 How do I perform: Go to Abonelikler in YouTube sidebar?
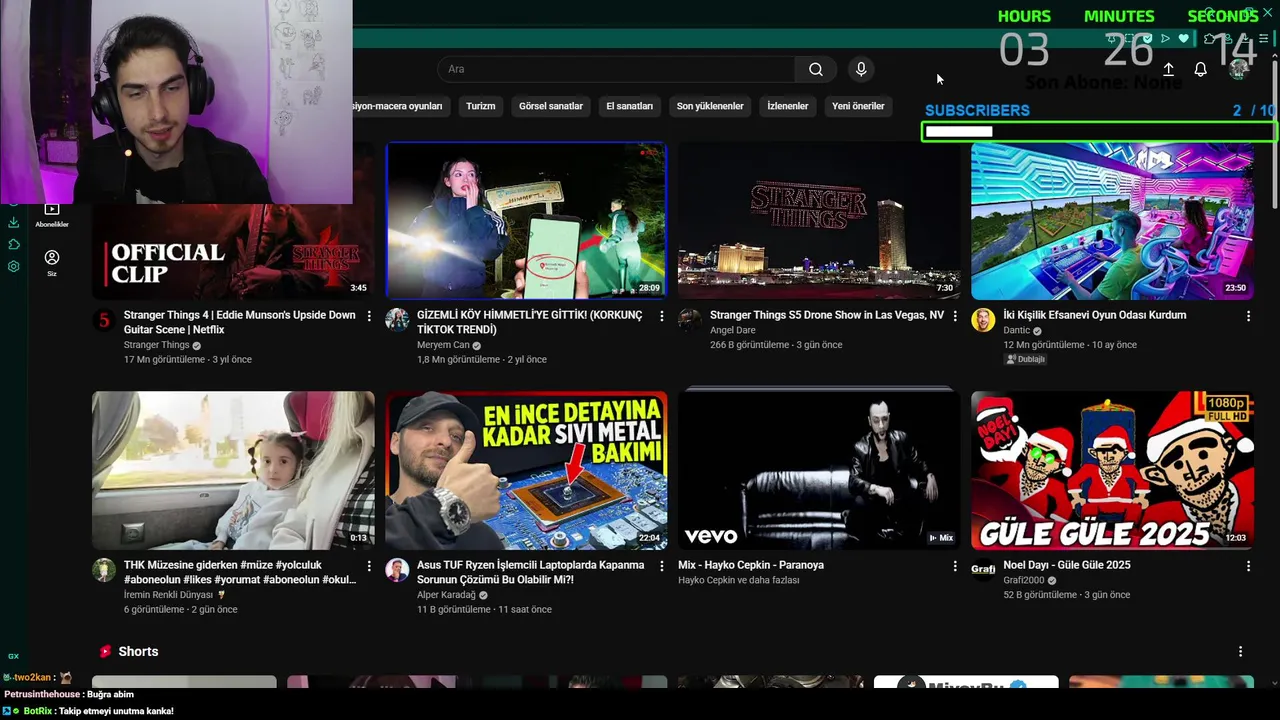(52, 215)
